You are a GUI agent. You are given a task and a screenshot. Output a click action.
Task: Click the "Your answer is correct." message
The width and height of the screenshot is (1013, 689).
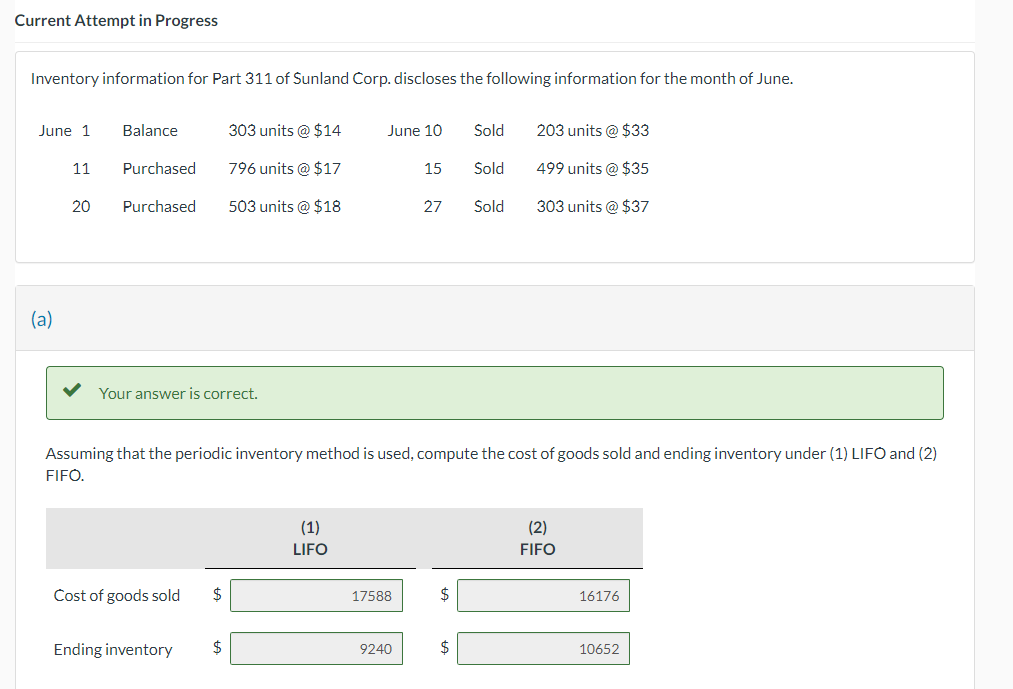(x=178, y=393)
